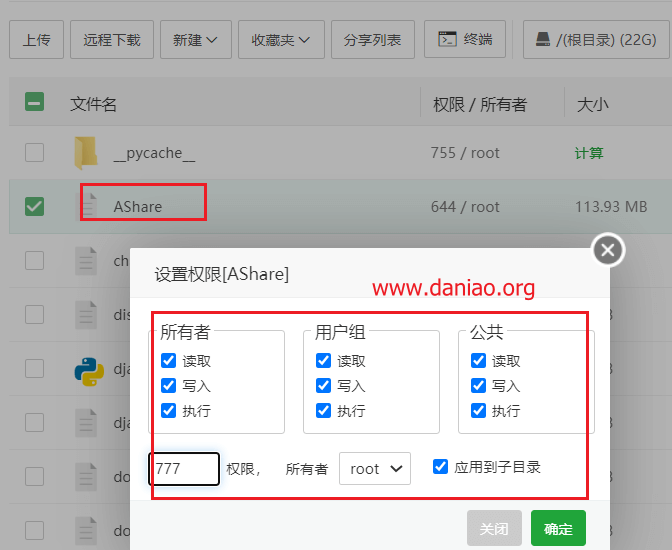Uncheck 公共 执行 permission
The image size is (672, 550).
click(478, 410)
